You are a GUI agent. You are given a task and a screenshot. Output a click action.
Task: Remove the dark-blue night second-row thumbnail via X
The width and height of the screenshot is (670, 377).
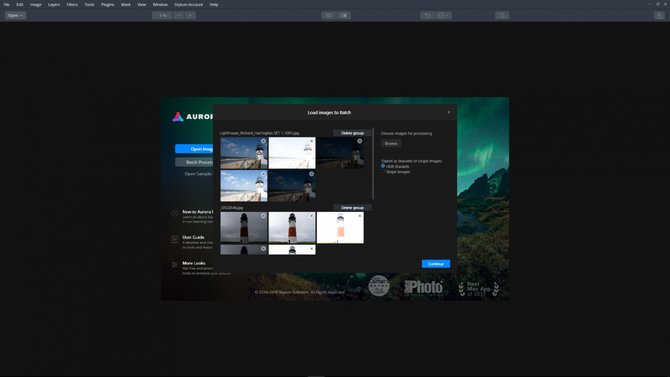tap(311, 174)
